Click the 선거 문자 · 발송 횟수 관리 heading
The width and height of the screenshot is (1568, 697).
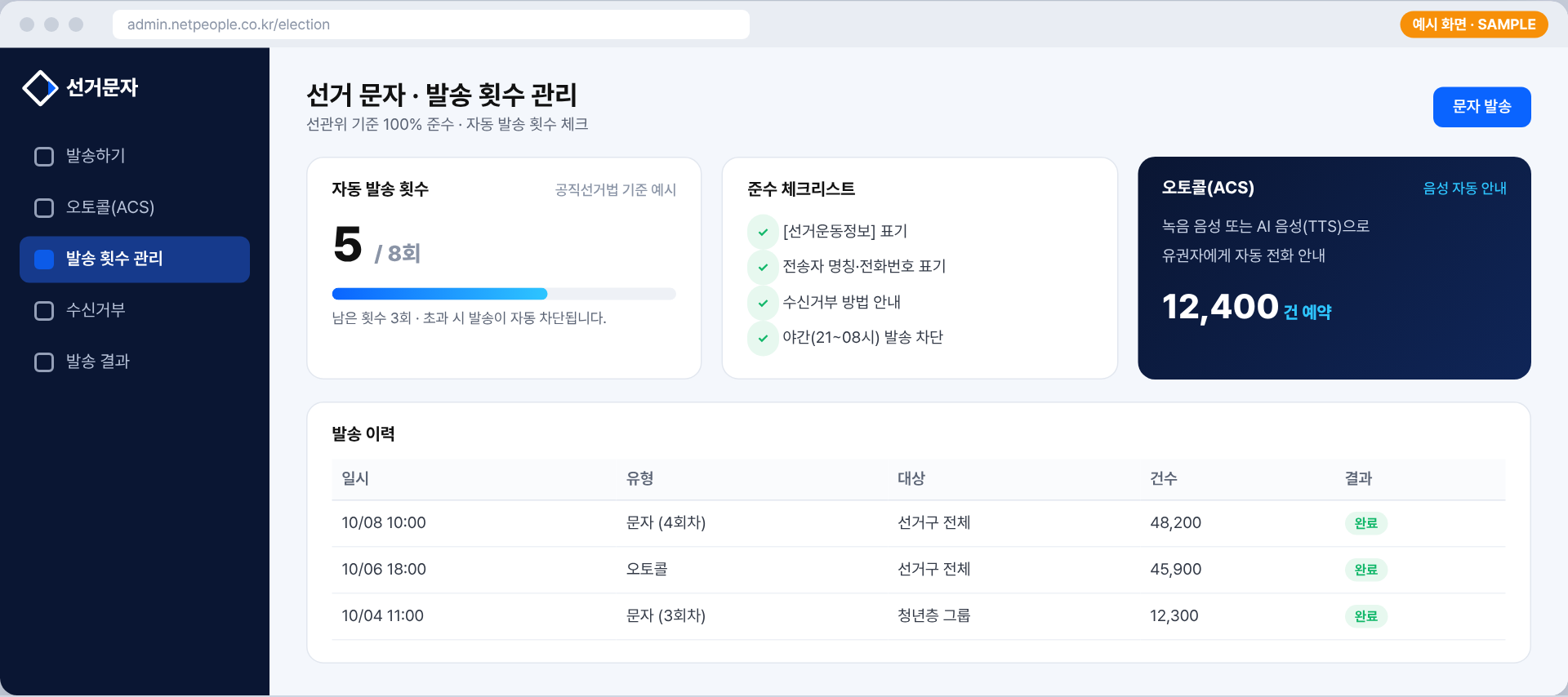(x=442, y=95)
